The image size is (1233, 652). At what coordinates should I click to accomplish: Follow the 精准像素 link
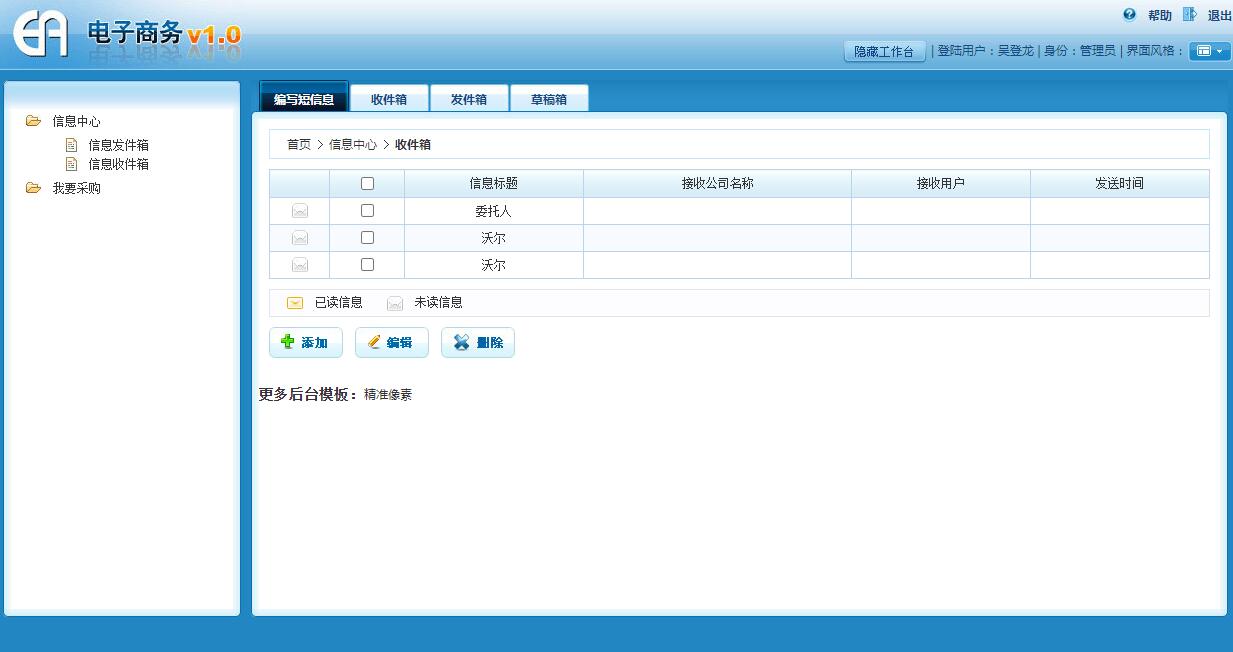tap(388, 395)
